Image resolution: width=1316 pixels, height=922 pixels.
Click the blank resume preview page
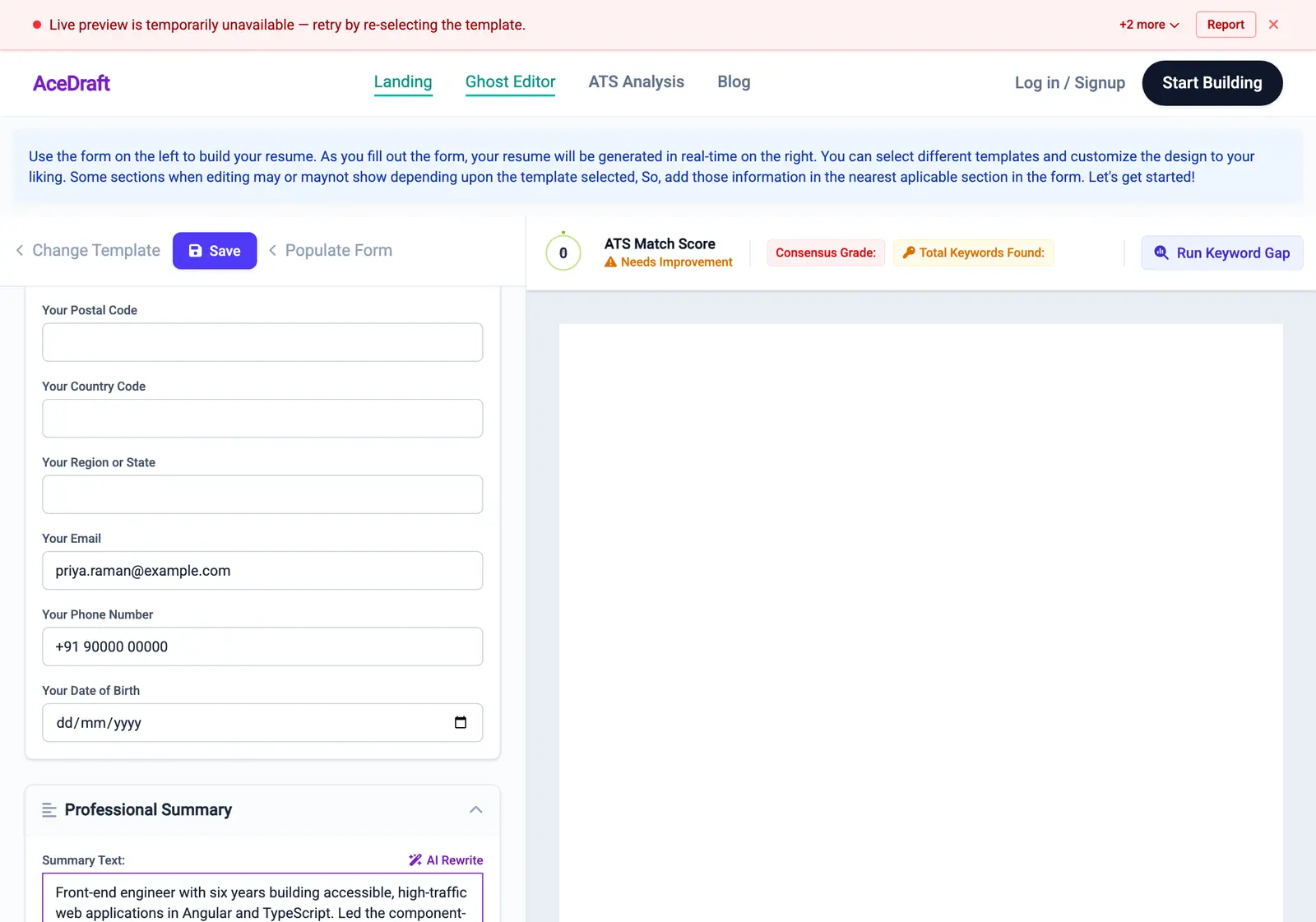pos(921,623)
